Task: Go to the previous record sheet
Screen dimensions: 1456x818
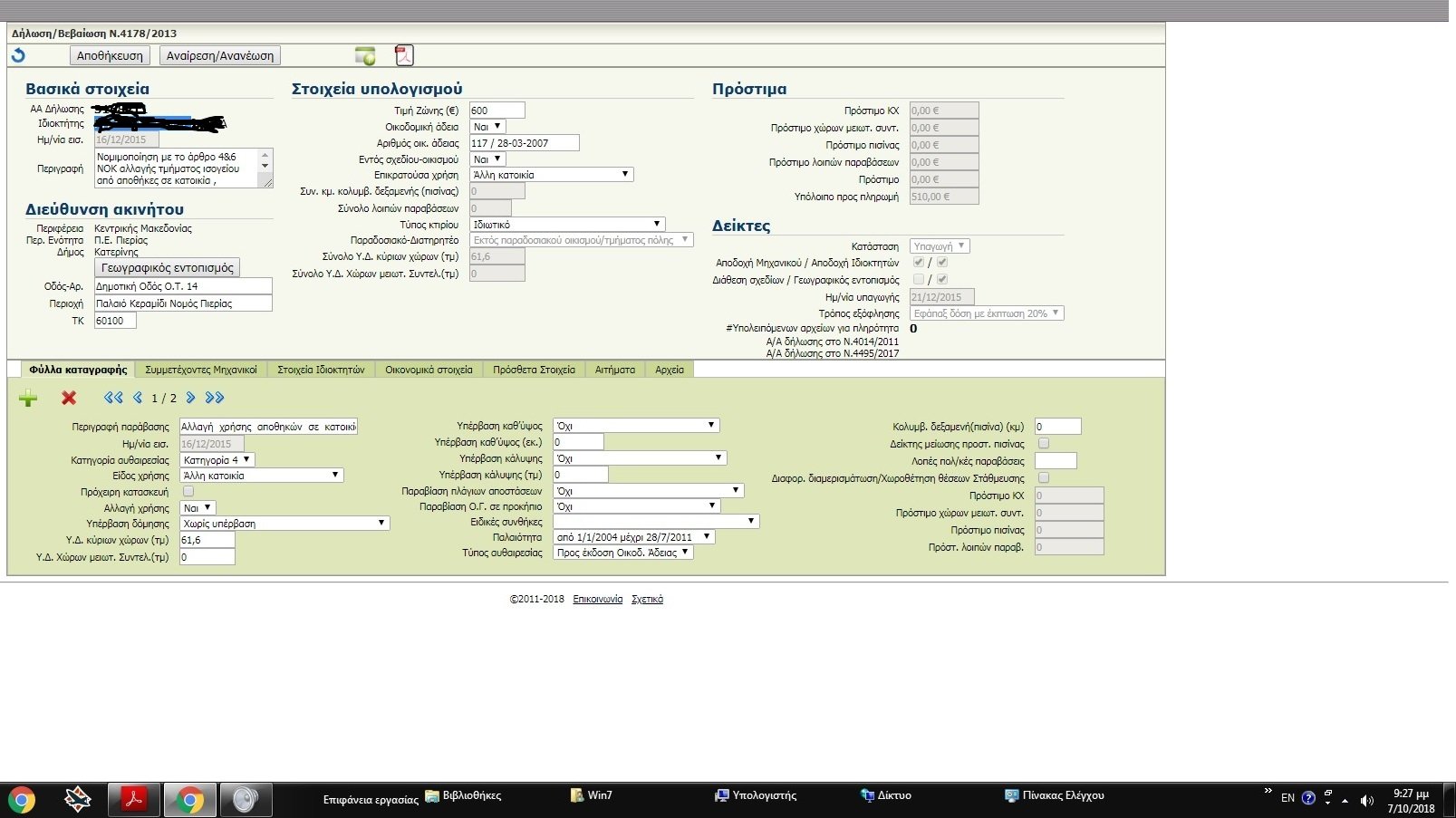Action: 138,398
